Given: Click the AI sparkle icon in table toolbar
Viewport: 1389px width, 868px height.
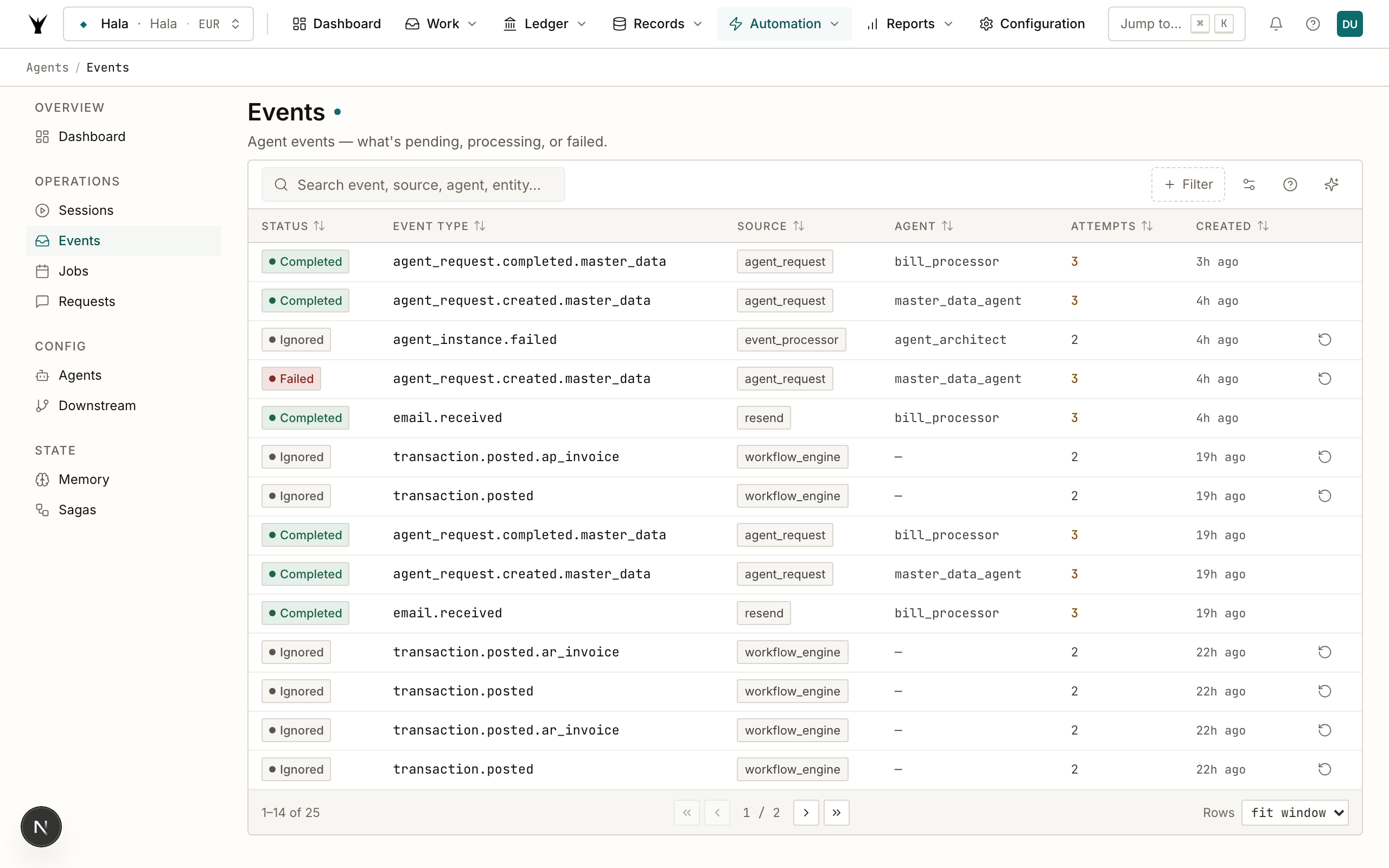Looking at the screenshot, I should point(1331,184).
